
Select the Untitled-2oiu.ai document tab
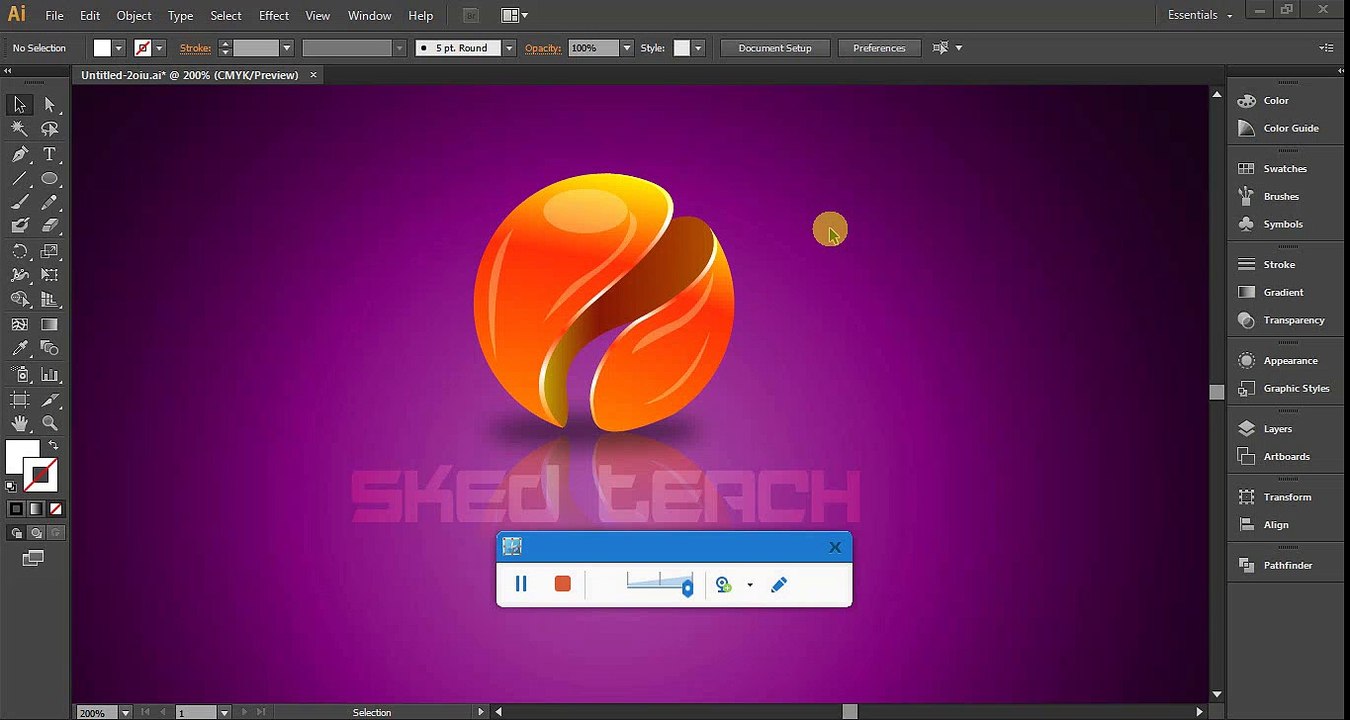(190, 75)
